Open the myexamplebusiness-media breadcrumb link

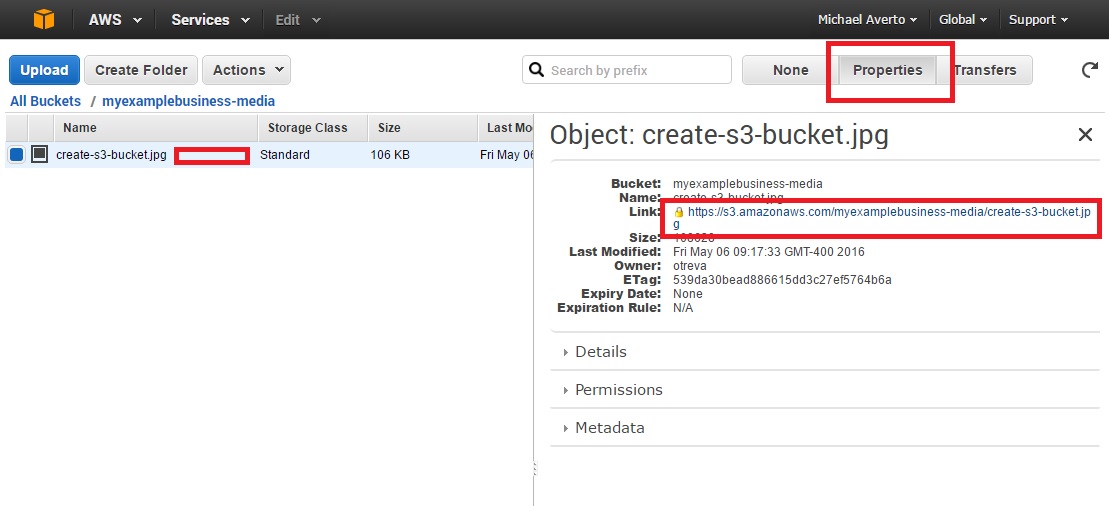[x=188, y=101]
